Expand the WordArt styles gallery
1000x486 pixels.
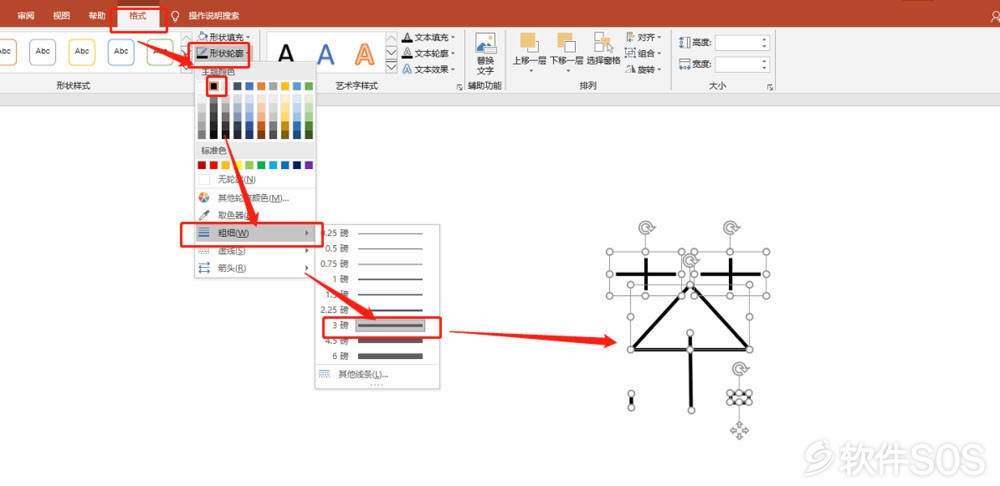(392, 66)
